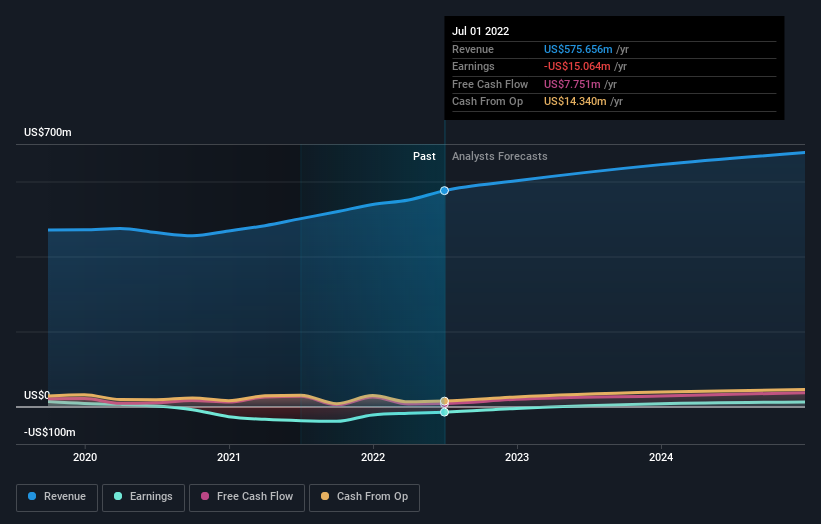821x524 pixels.
Task: Click the Jul 01 2022 tooltip date
Action: pyautogui.click(x=481, y=31)
